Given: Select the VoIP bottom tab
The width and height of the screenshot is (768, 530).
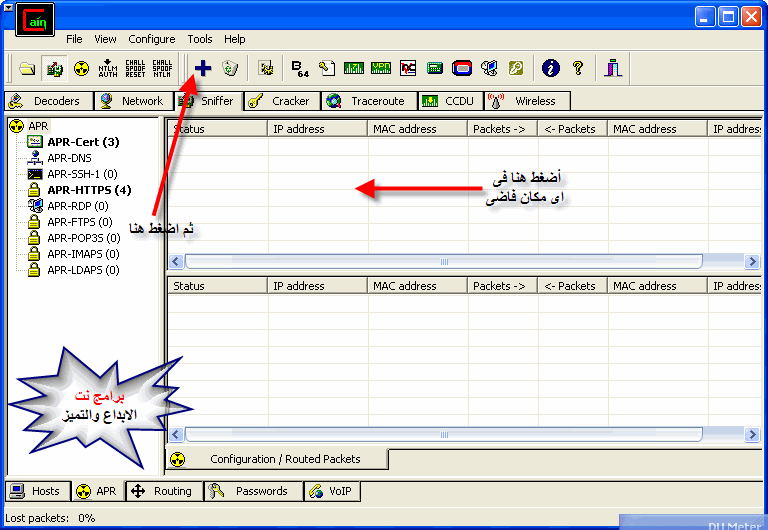Looking at the screenshot, I should click(x=332, y=491).
